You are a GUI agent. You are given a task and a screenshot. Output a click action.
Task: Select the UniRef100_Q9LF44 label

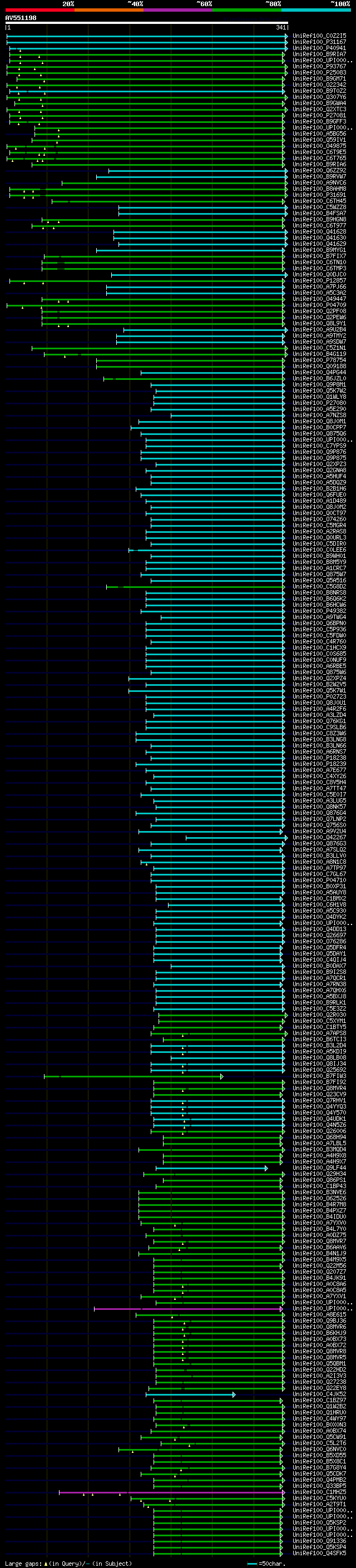coord(319,1168)
